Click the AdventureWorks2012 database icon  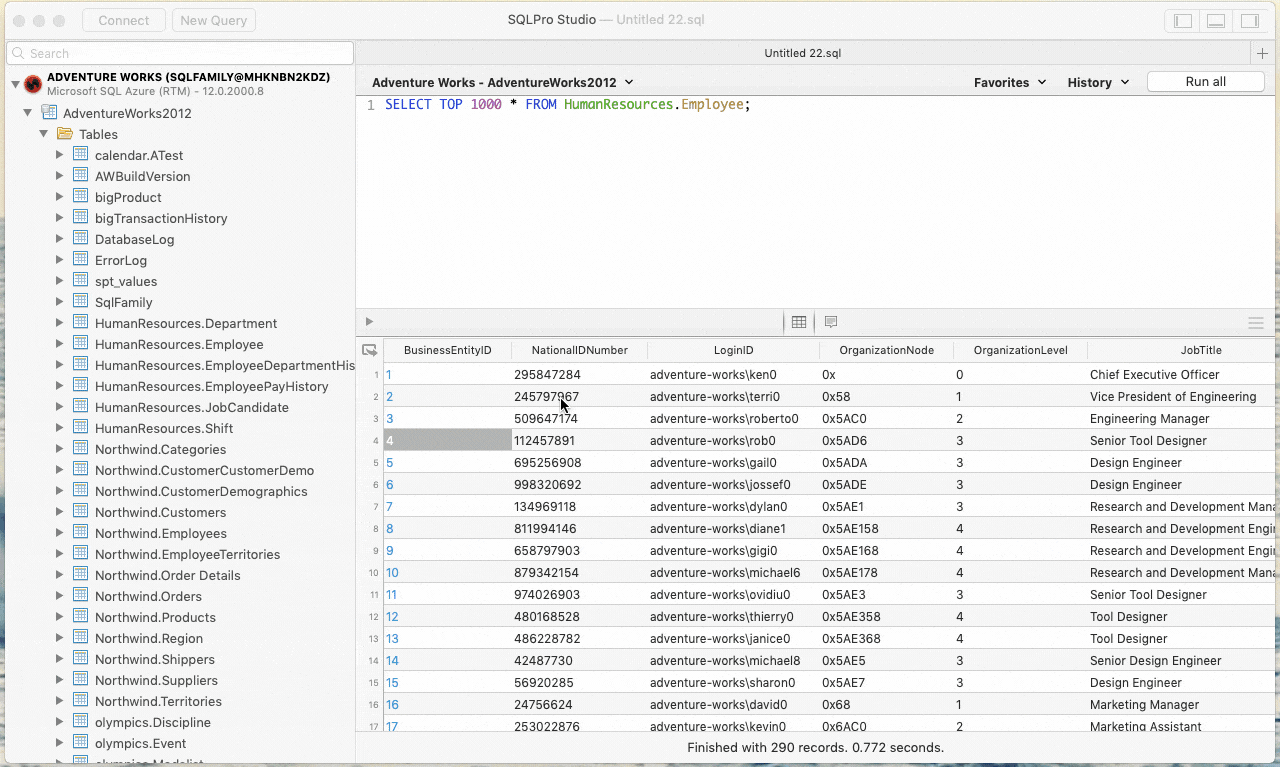49,113
